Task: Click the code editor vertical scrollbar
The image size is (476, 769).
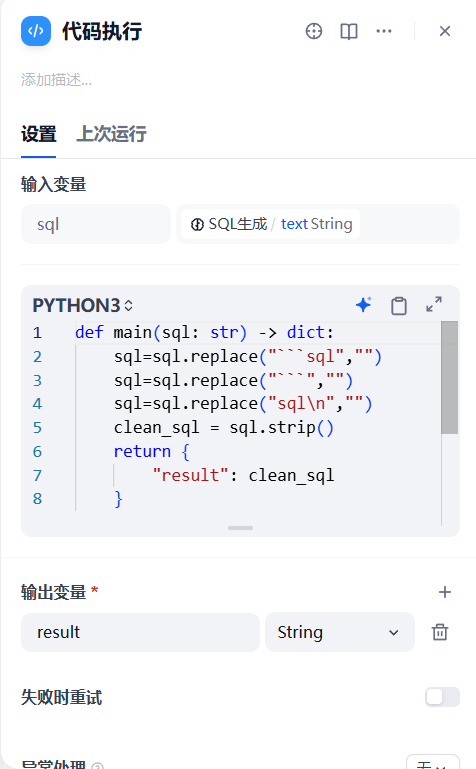Action: tap(449, 377)
